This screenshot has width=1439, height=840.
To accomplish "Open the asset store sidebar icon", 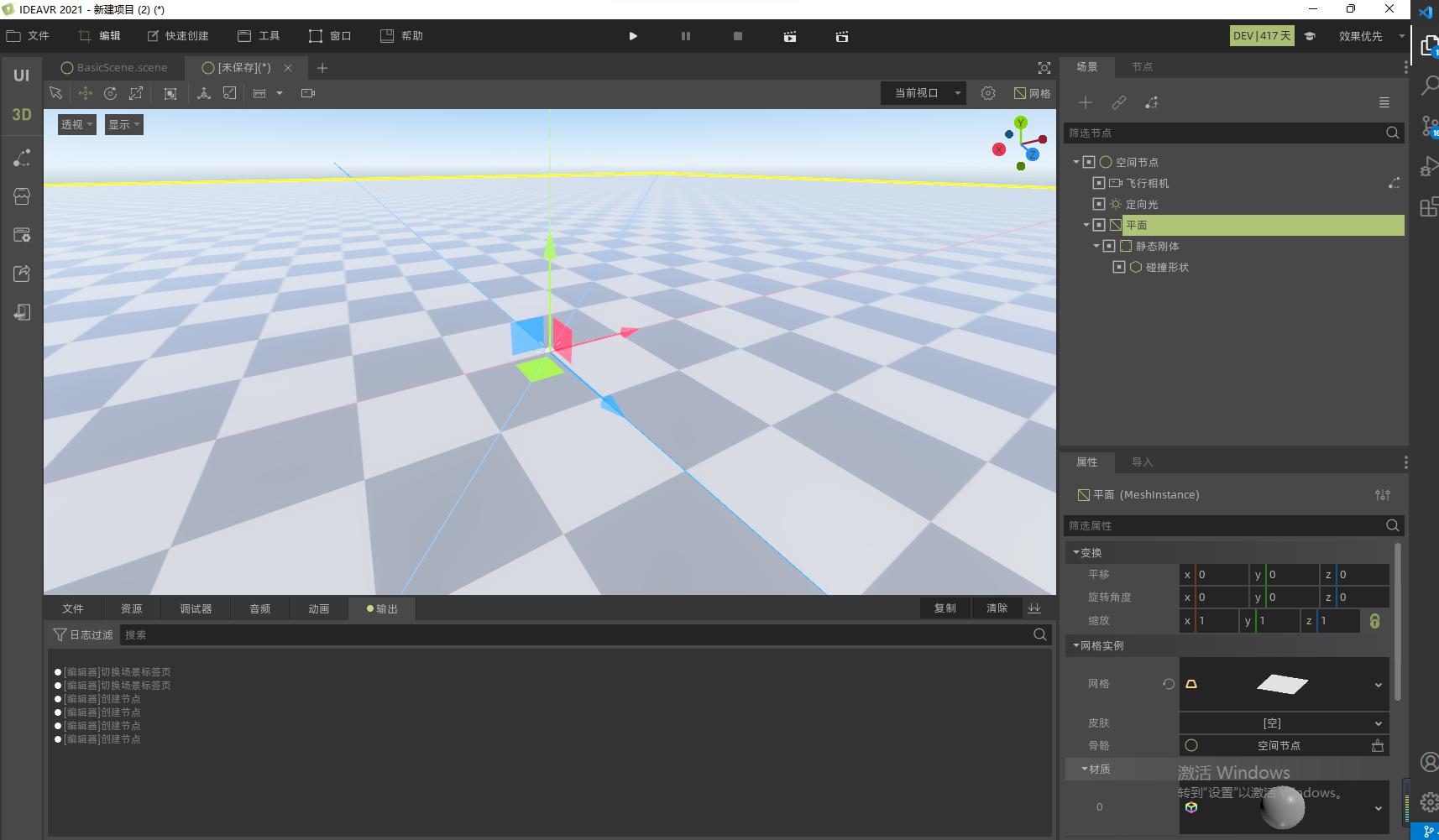I will [22, 196].
